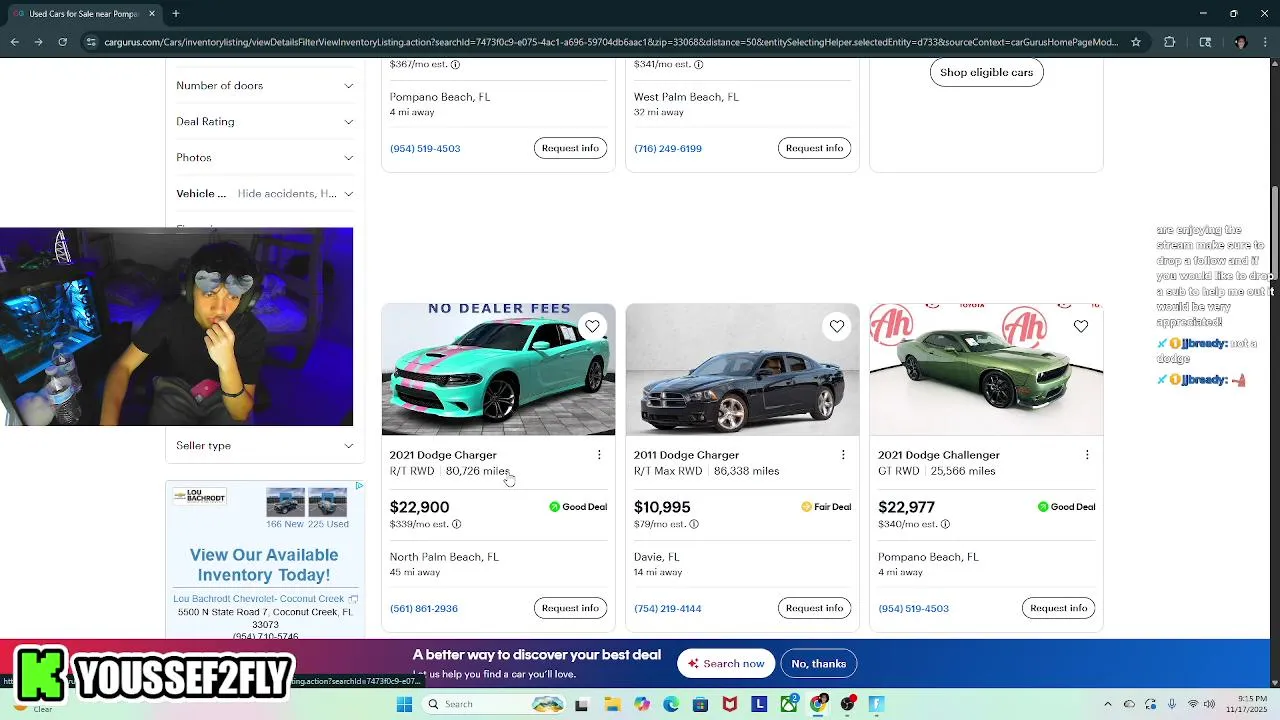Open McAfee from the taskbar

pos(730,704)
